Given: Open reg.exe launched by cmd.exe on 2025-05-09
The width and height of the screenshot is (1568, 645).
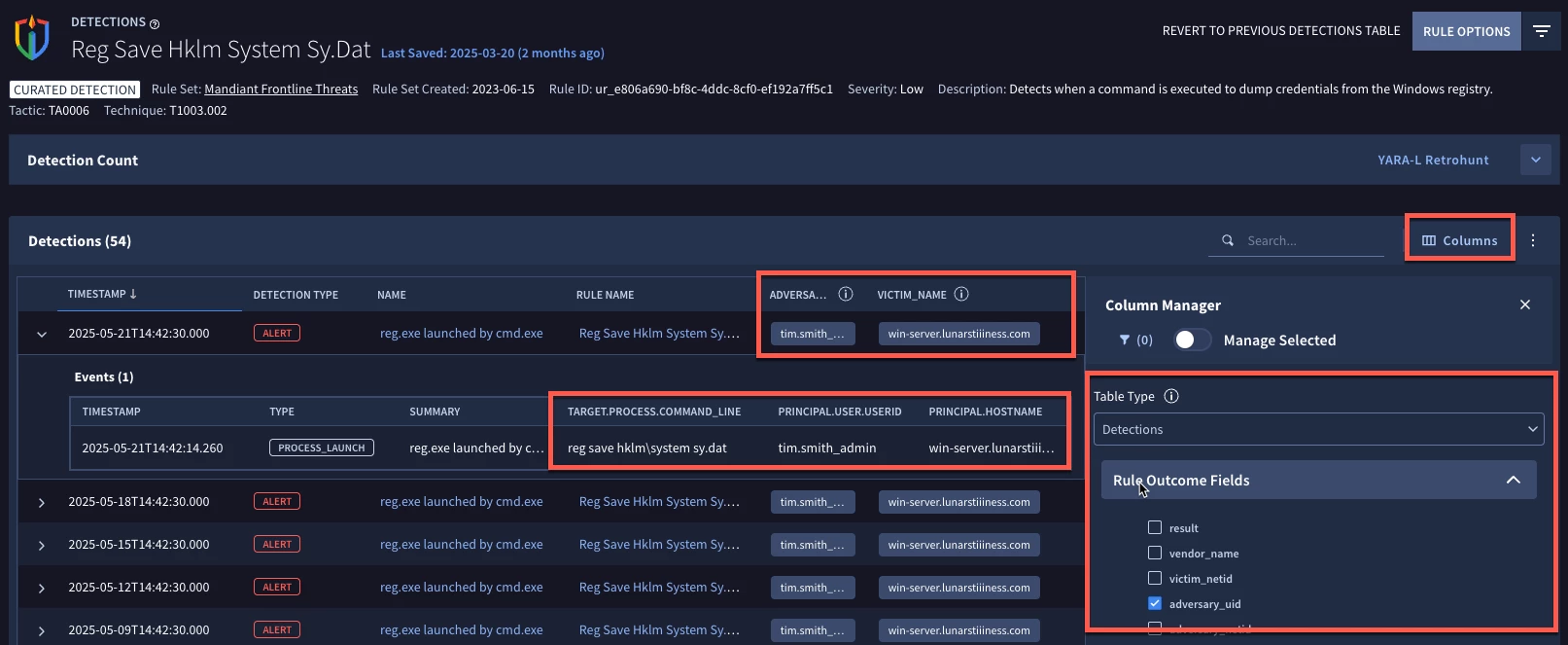Looking at the screenshot, I should coord(461,629).
